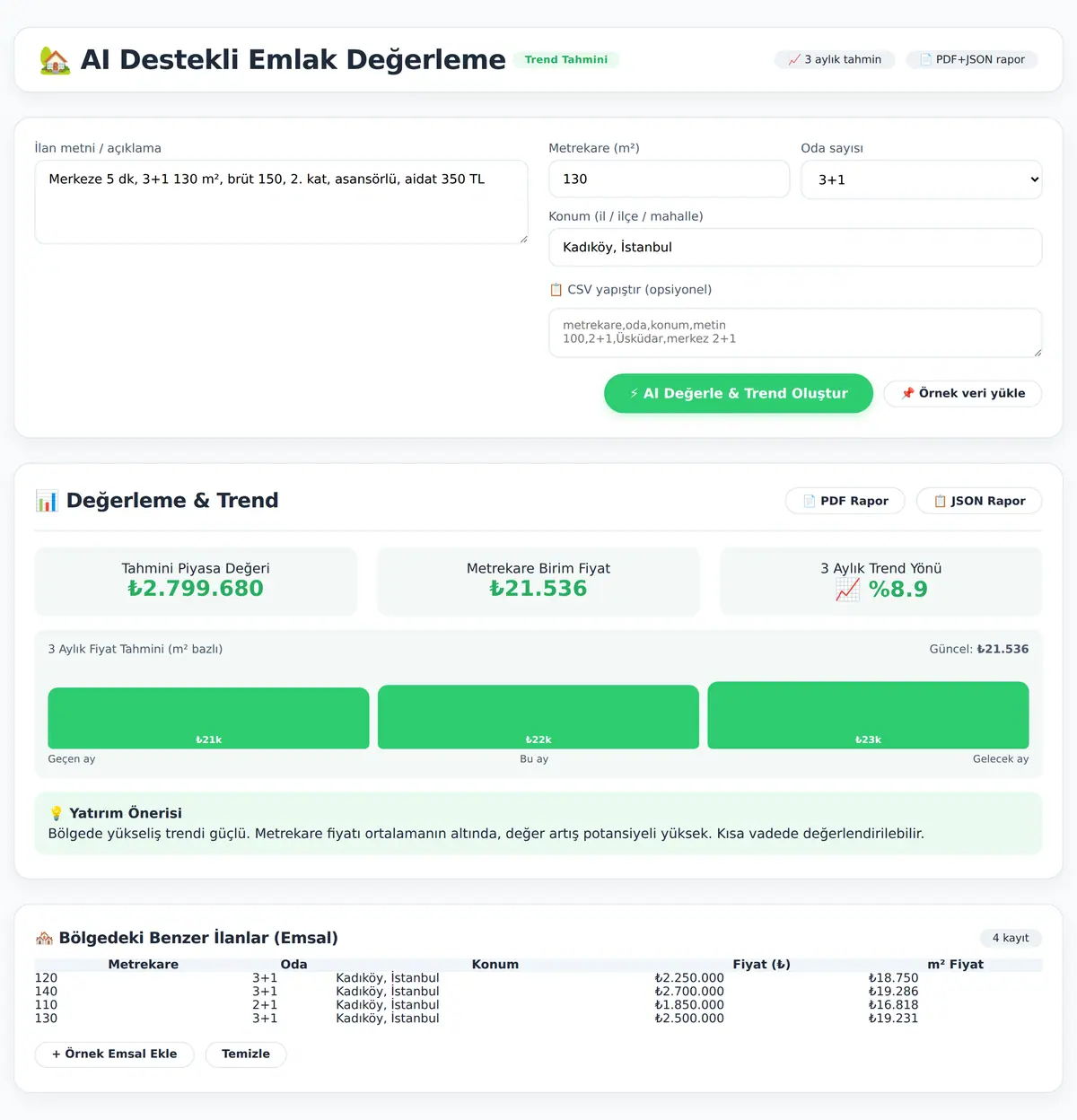
Task: Open the Oda sayısı dropdown
Action: click(922, 179)
